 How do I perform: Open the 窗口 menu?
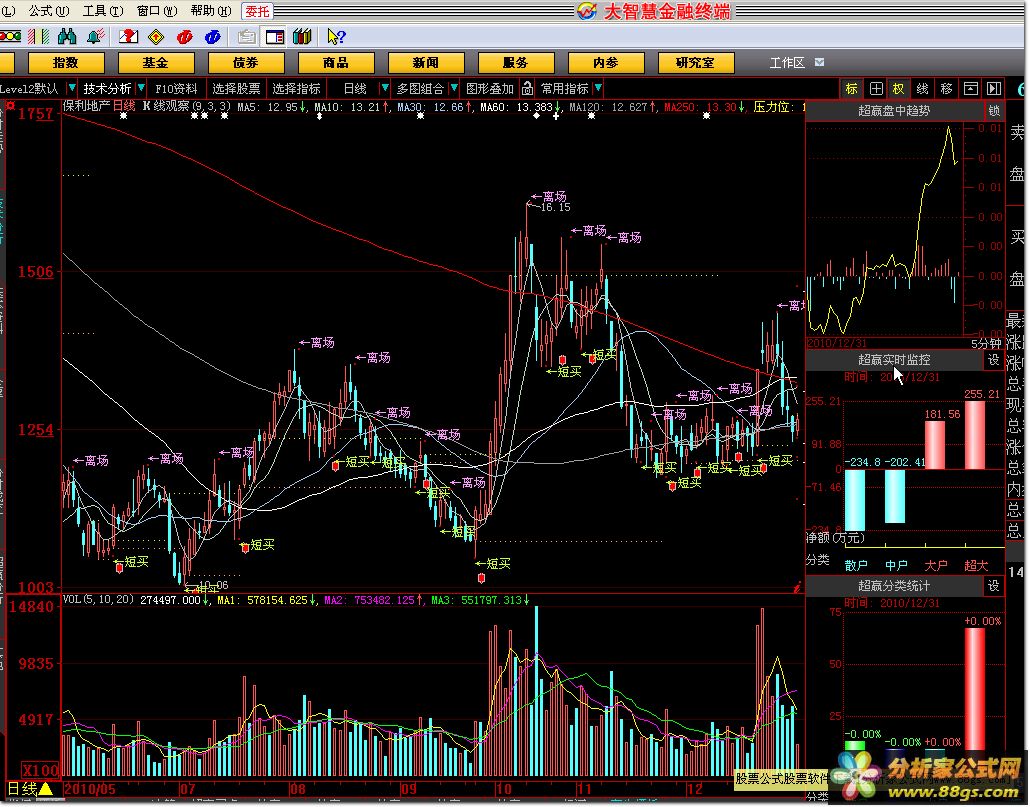[156, 11]
